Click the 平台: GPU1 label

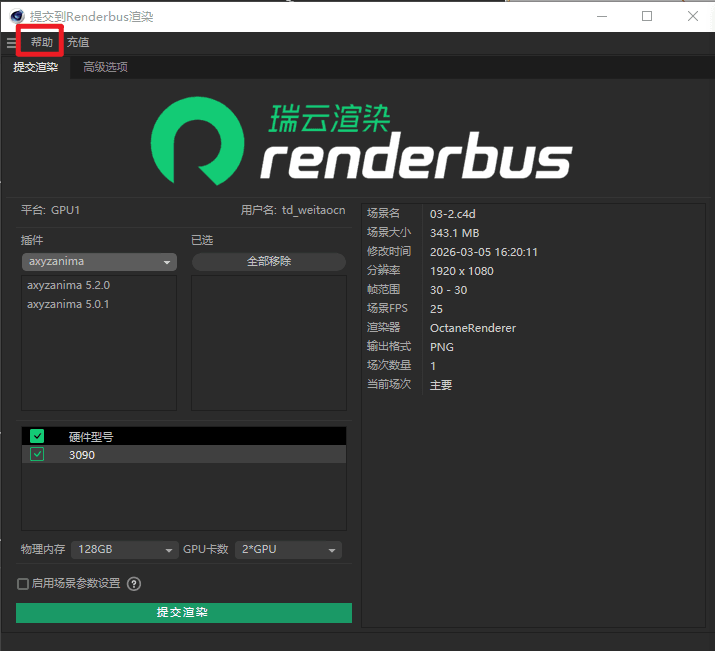[x=50, y=210]
